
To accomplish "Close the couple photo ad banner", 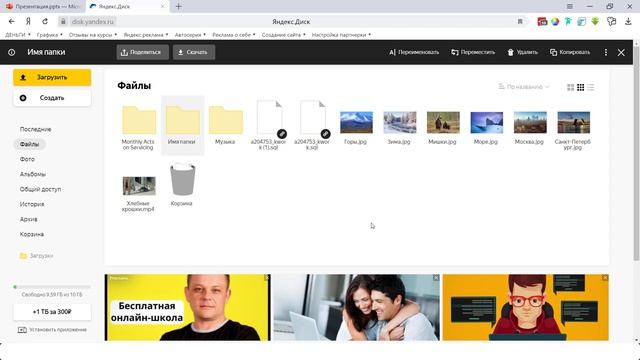I will [436, 278].
